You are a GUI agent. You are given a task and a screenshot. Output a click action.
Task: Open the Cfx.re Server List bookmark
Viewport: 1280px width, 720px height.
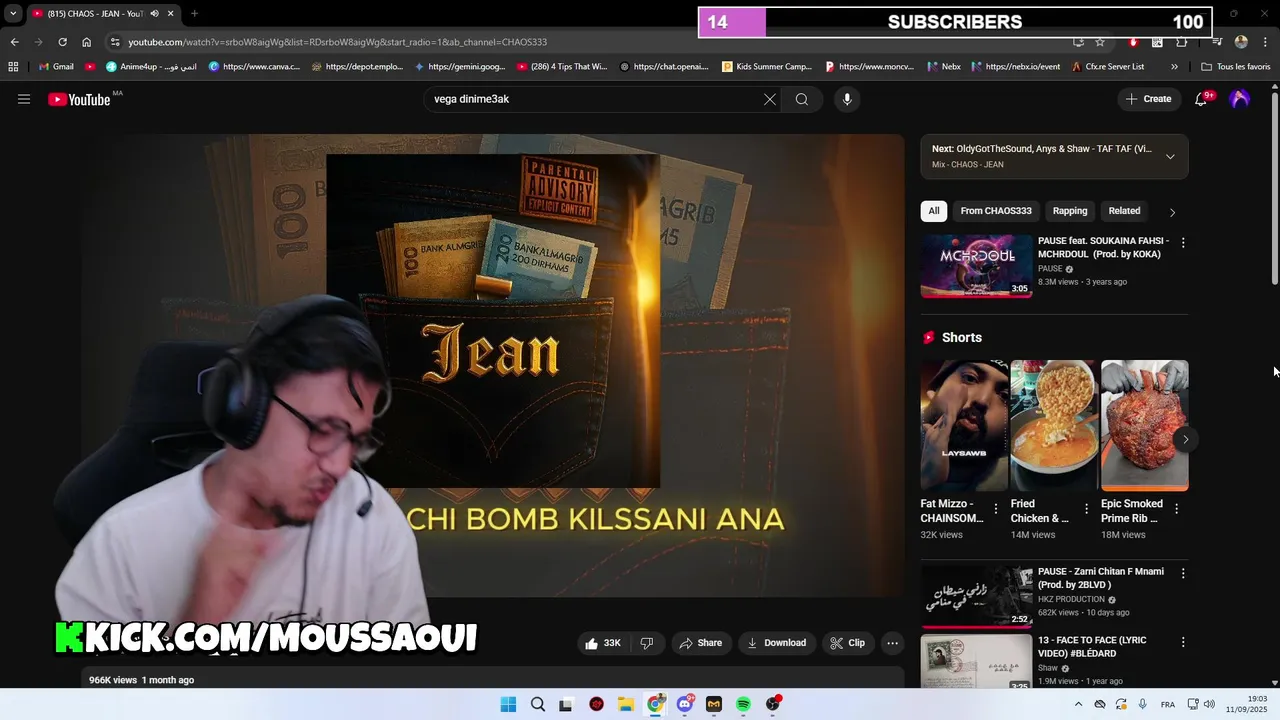pyautogui.click(x=1107, y=67)
